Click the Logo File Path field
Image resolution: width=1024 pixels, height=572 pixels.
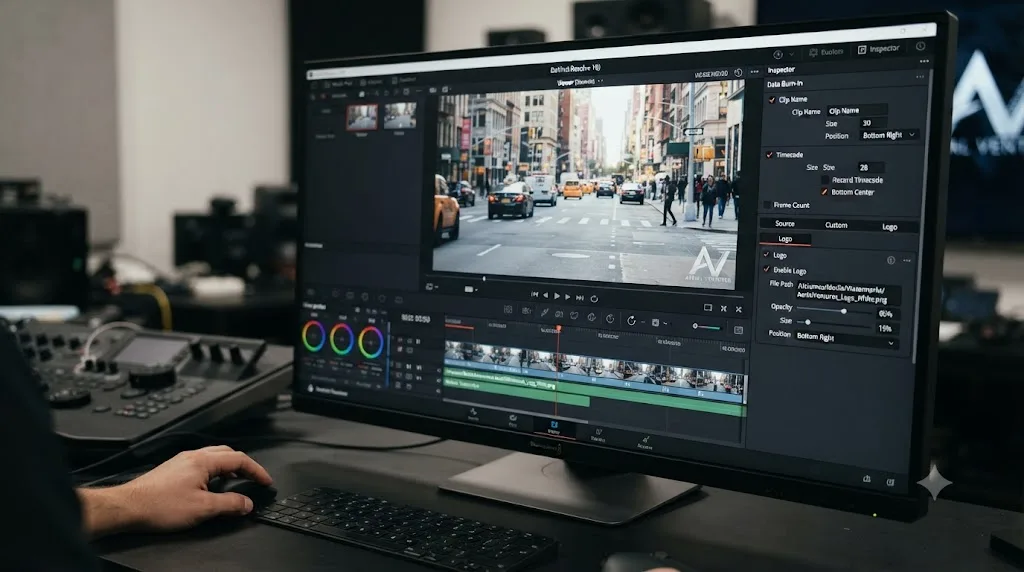848,292
